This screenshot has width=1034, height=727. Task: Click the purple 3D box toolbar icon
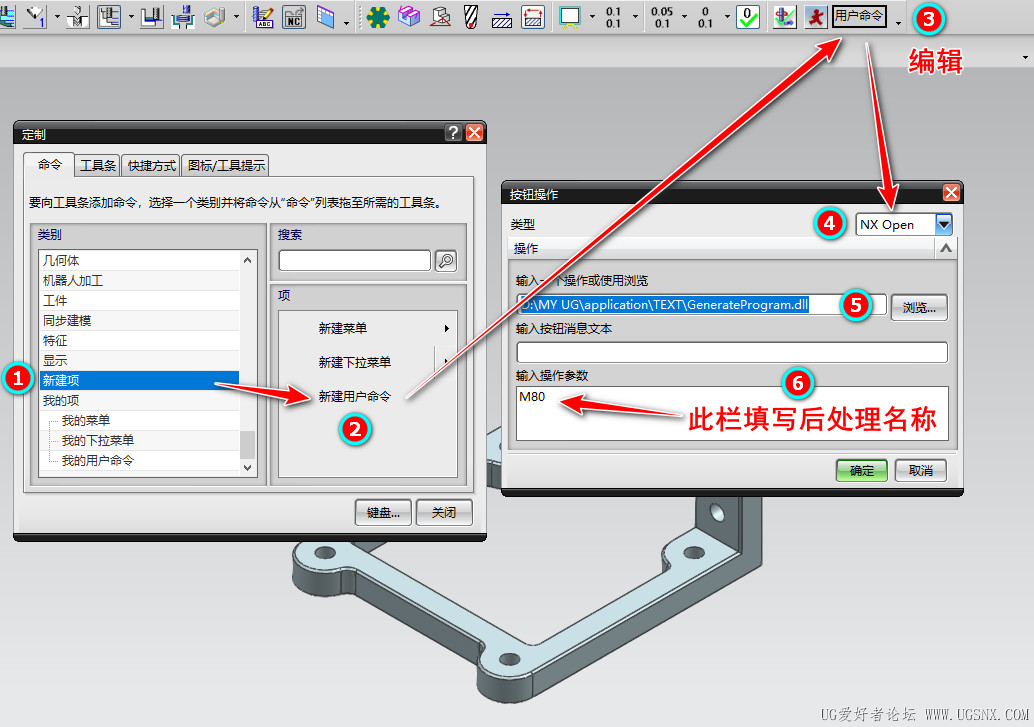[409, 16]
